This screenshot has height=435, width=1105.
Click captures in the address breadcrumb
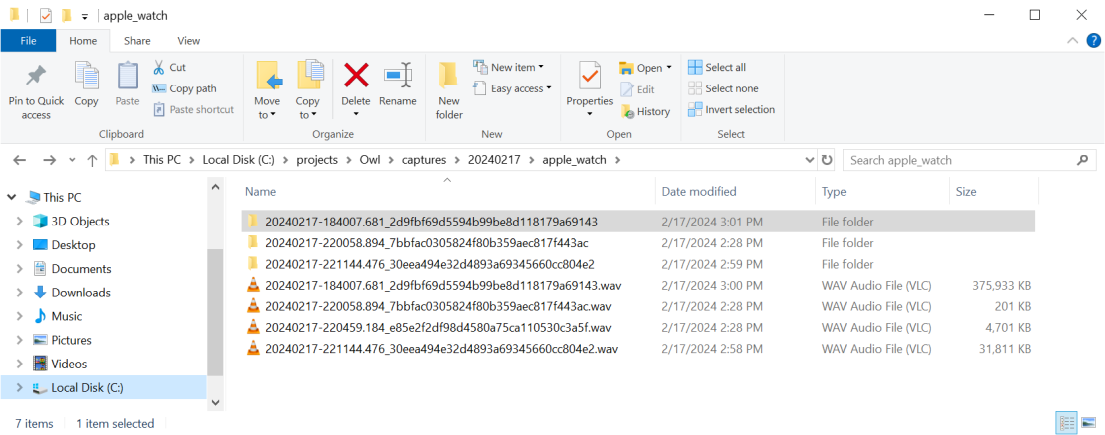click(424, 160)
